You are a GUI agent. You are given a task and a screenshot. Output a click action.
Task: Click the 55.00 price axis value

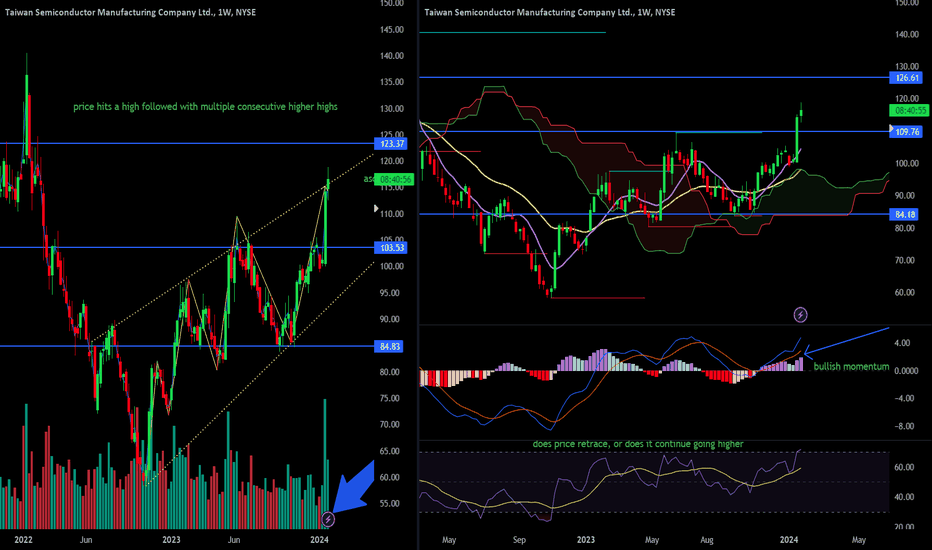coord(390,504)
